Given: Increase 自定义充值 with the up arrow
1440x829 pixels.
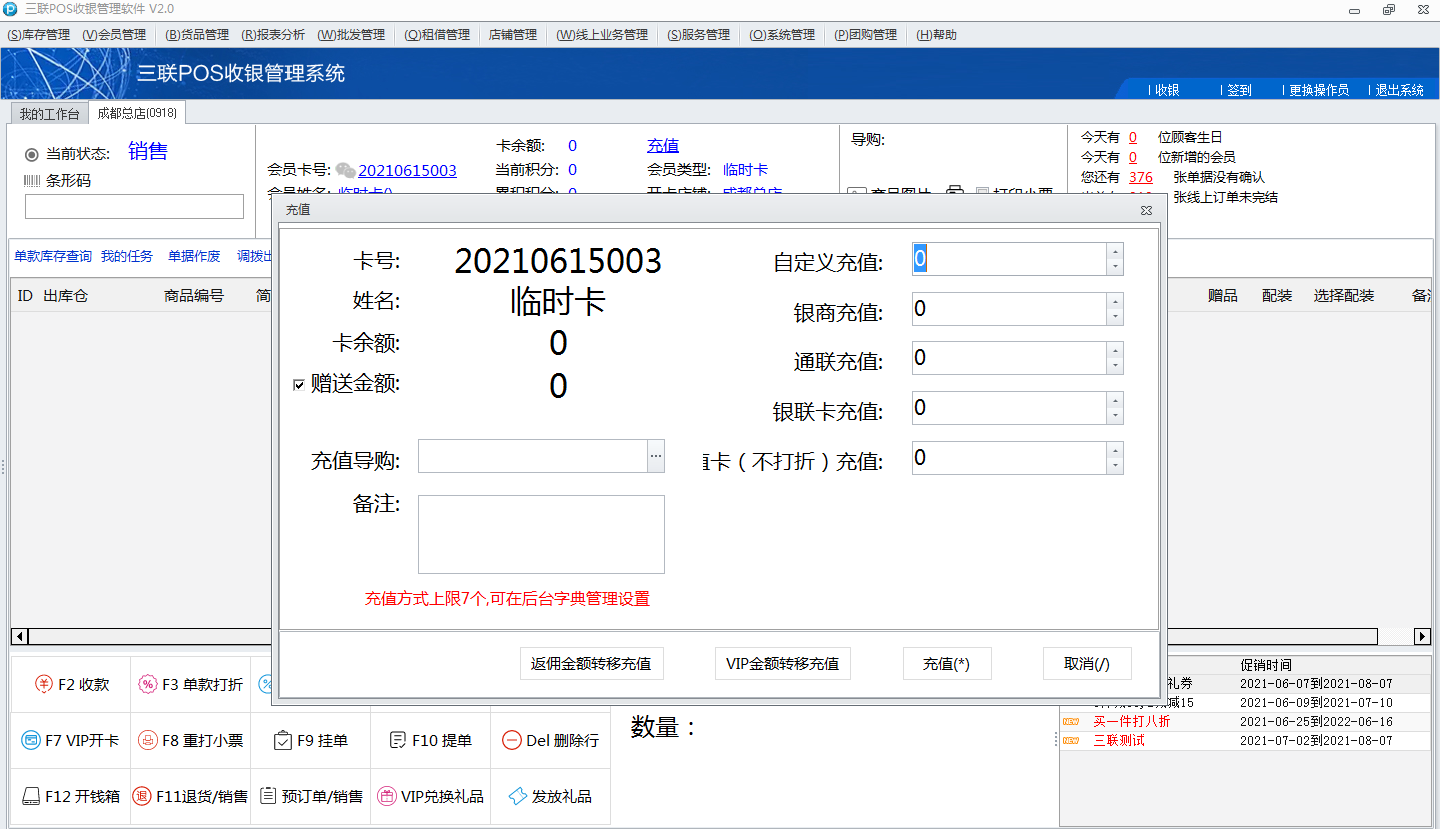Looking at the screenshot, I should (x=1115, y=251).
